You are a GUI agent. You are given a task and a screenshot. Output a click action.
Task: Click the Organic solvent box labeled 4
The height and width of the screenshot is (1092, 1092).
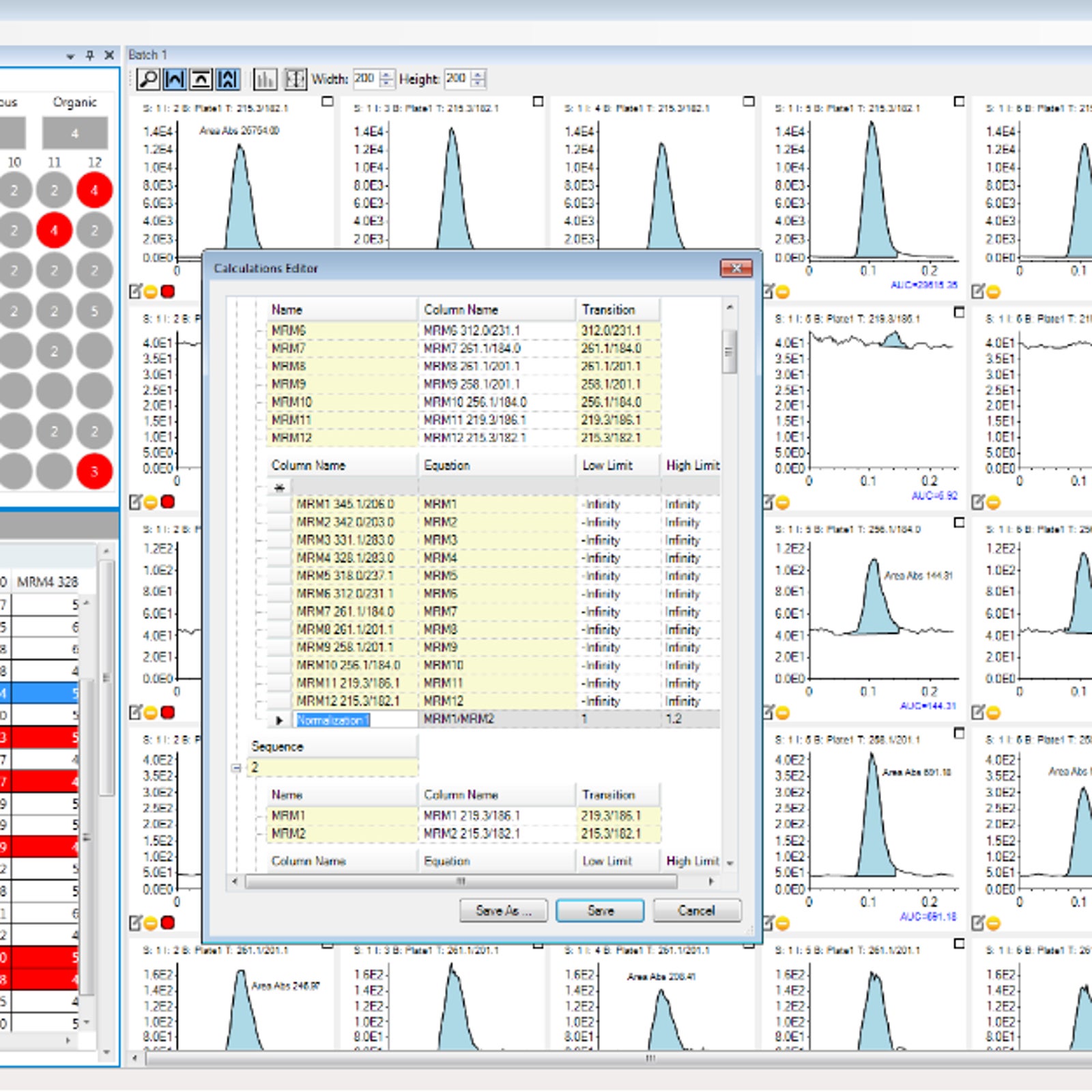click(x=75, y=133)
